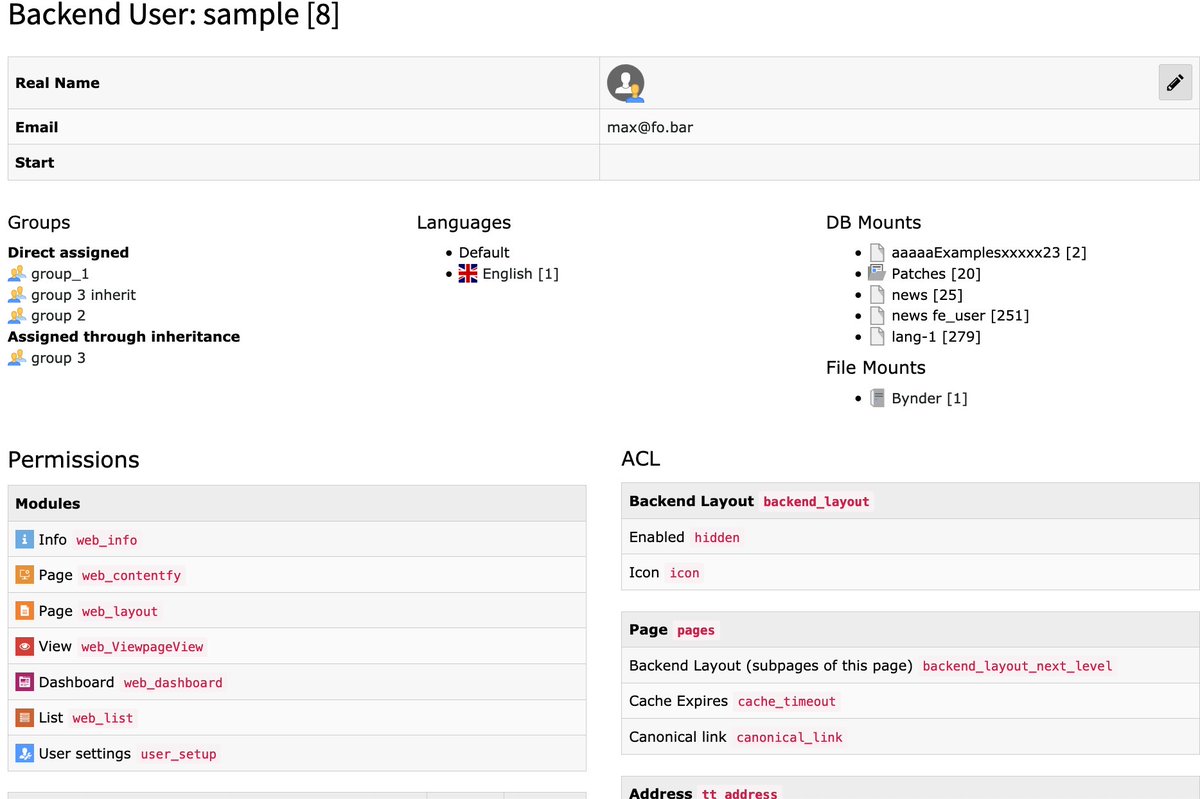Click the List module icon
This screenshot has width=1200, height=799.
pyautogui.click(x=25, y=718)
